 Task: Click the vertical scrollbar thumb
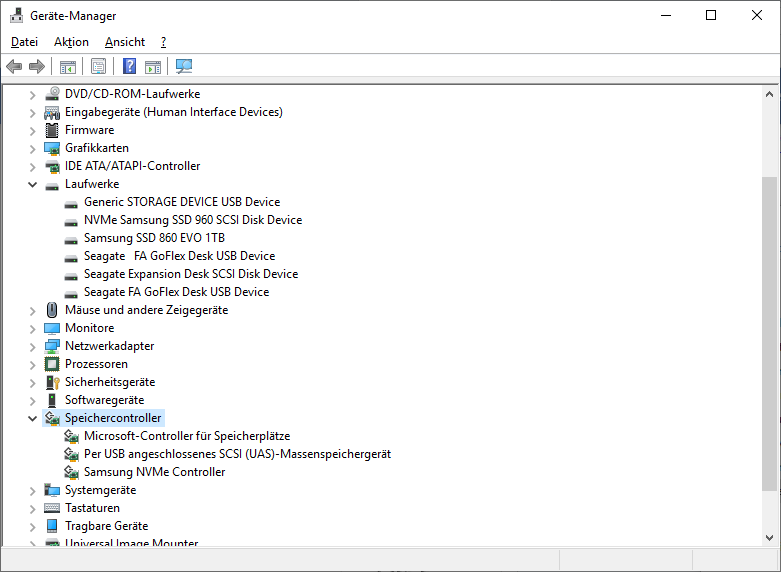[769, 334]
